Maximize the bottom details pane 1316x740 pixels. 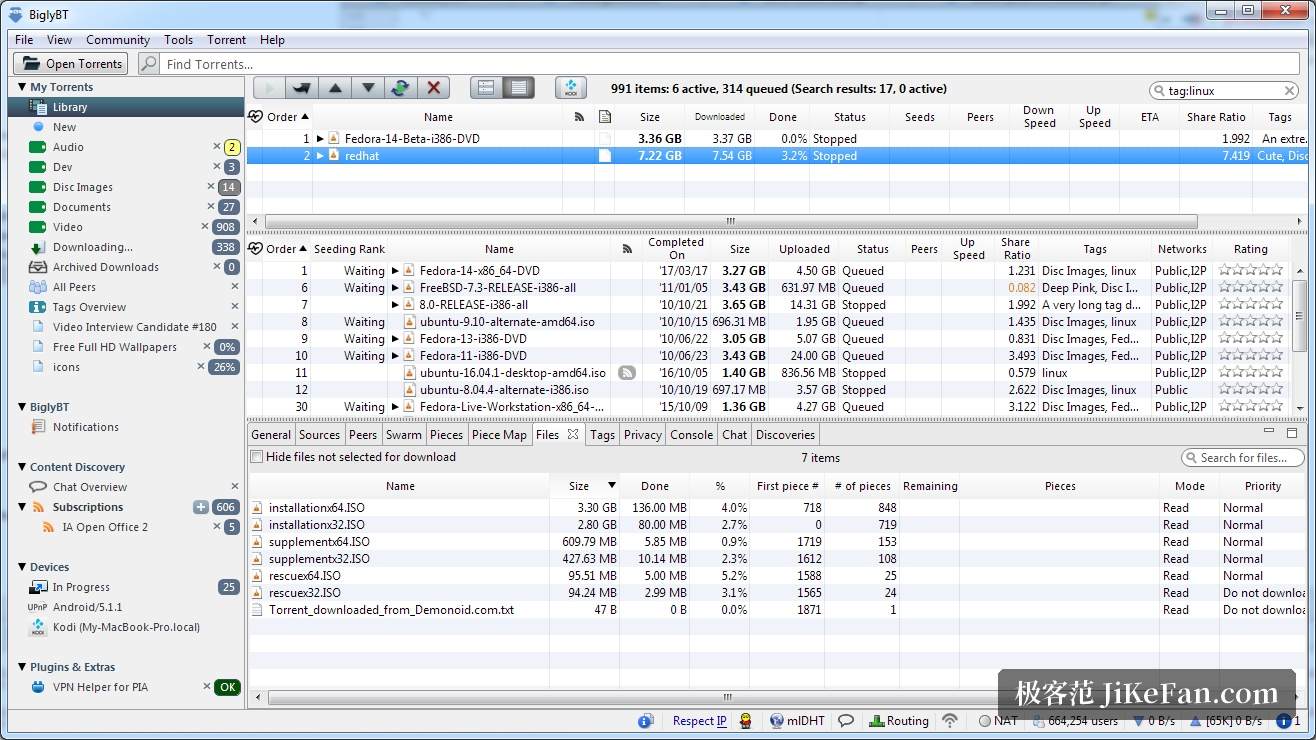tap(1292, 433)
